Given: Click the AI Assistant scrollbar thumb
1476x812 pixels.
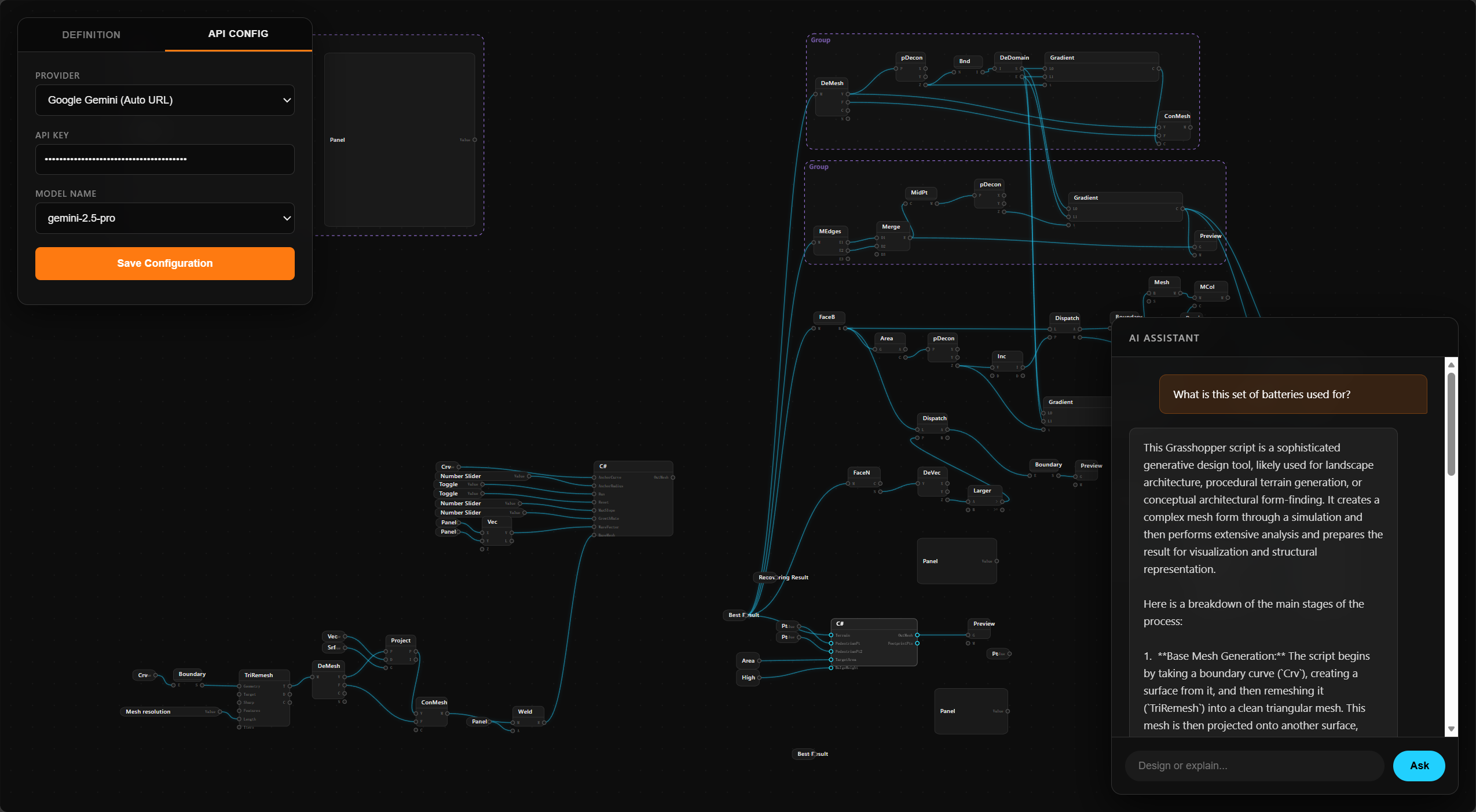Looking at the screenshot, I should click(1451, 424).
